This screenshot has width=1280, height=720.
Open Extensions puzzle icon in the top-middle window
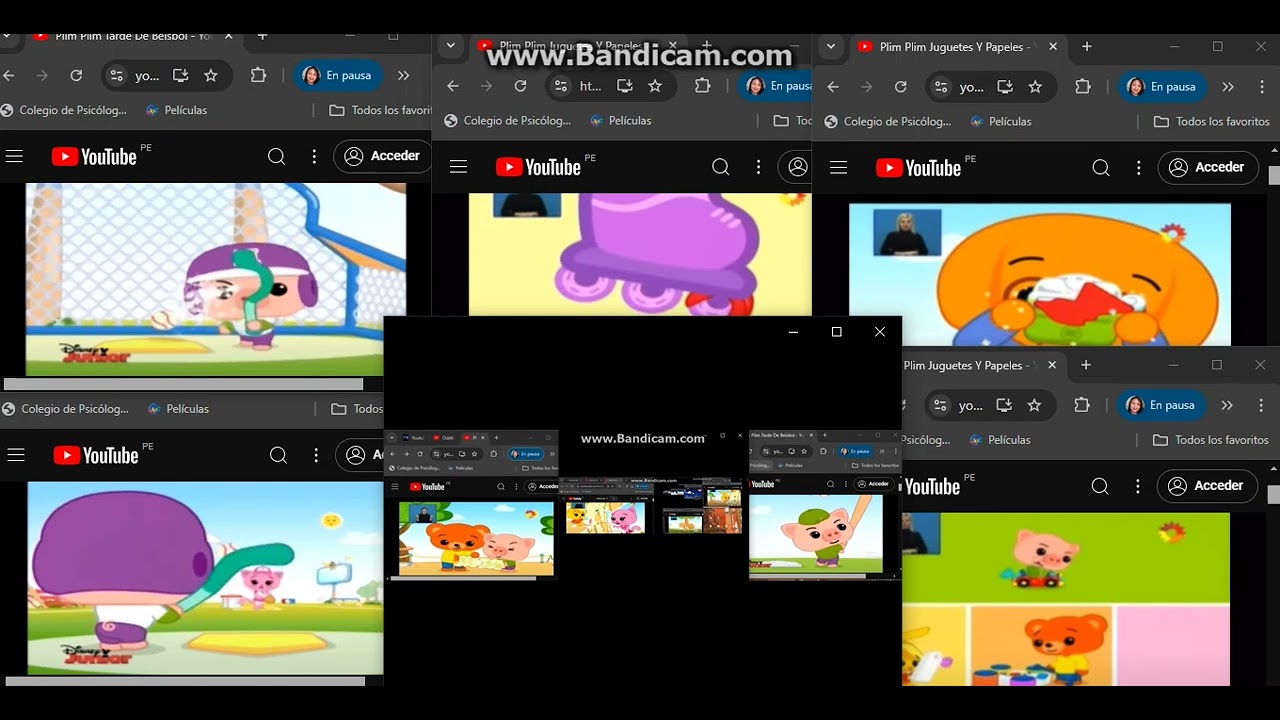coord(702,86)
